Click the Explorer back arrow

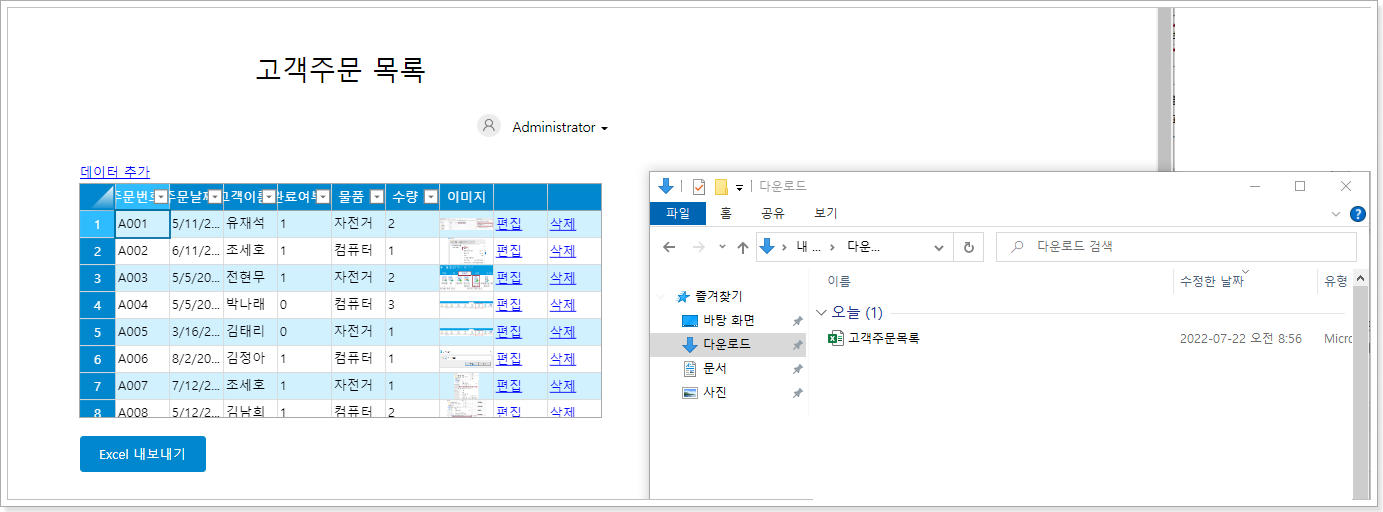(x=669, y=247)
